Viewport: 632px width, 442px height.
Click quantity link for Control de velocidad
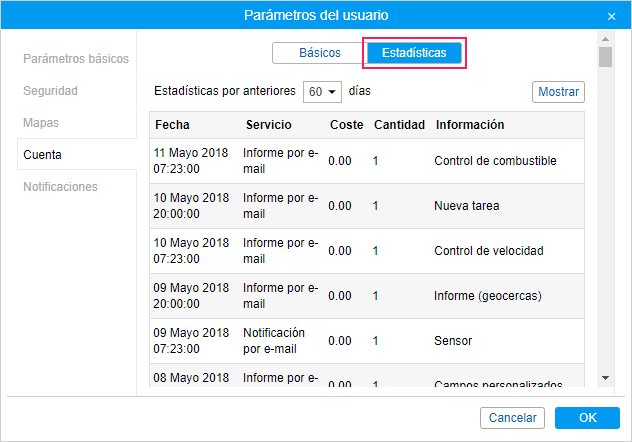(x=376, y=251)
